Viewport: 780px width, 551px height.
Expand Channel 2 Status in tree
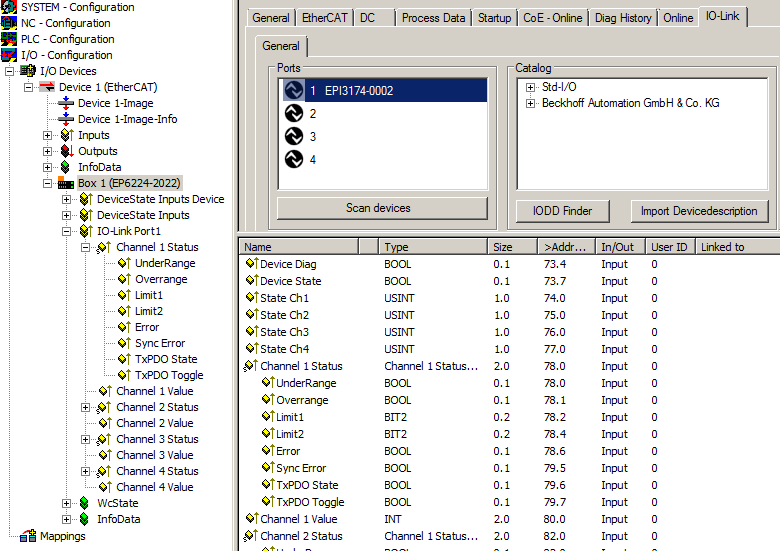click(x=86, y=407)
